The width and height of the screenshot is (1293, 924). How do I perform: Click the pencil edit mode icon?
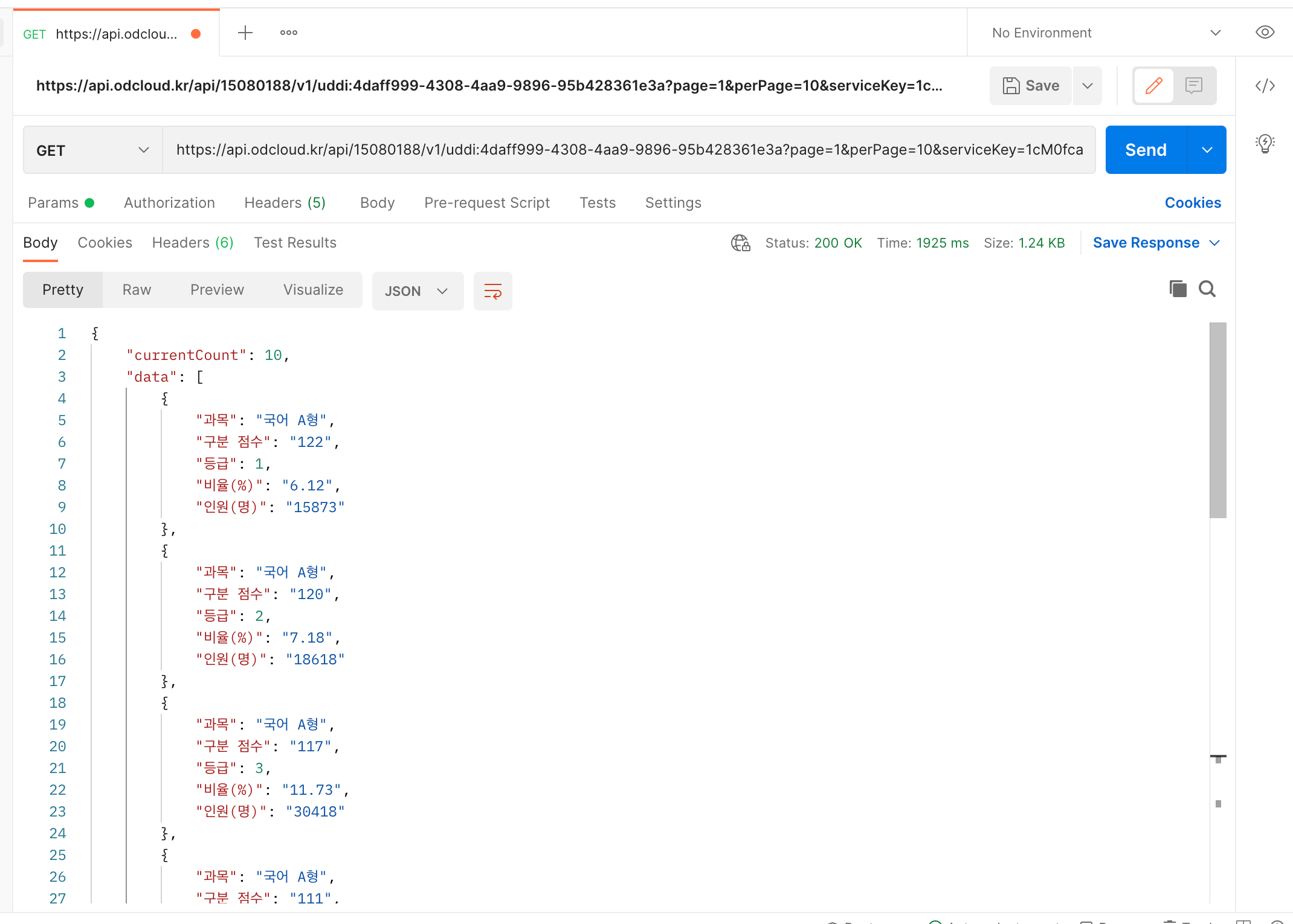[1153, 86]
